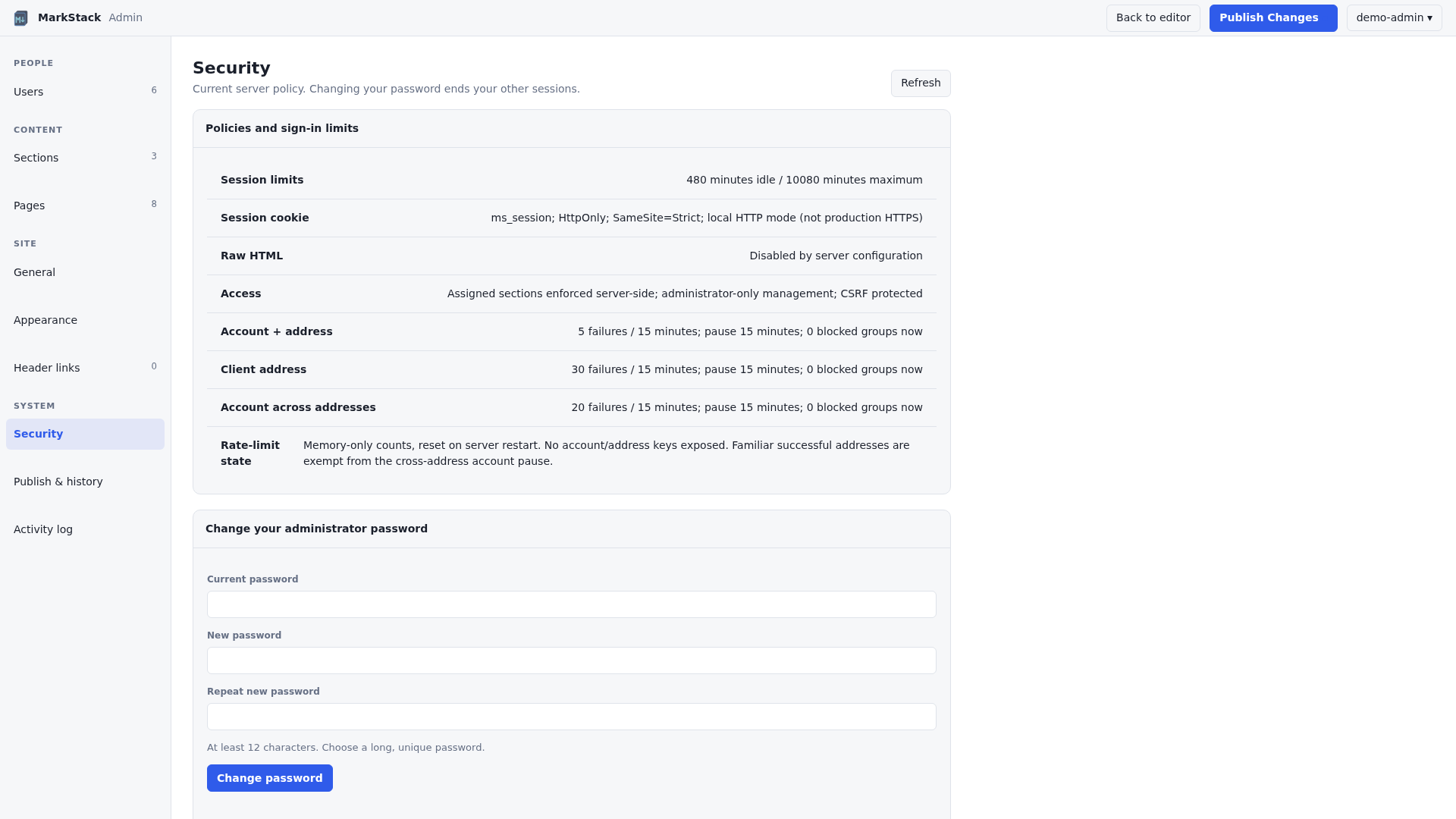Focus the New password field
The image size is (1456, 819).
[x=572, y=661]
